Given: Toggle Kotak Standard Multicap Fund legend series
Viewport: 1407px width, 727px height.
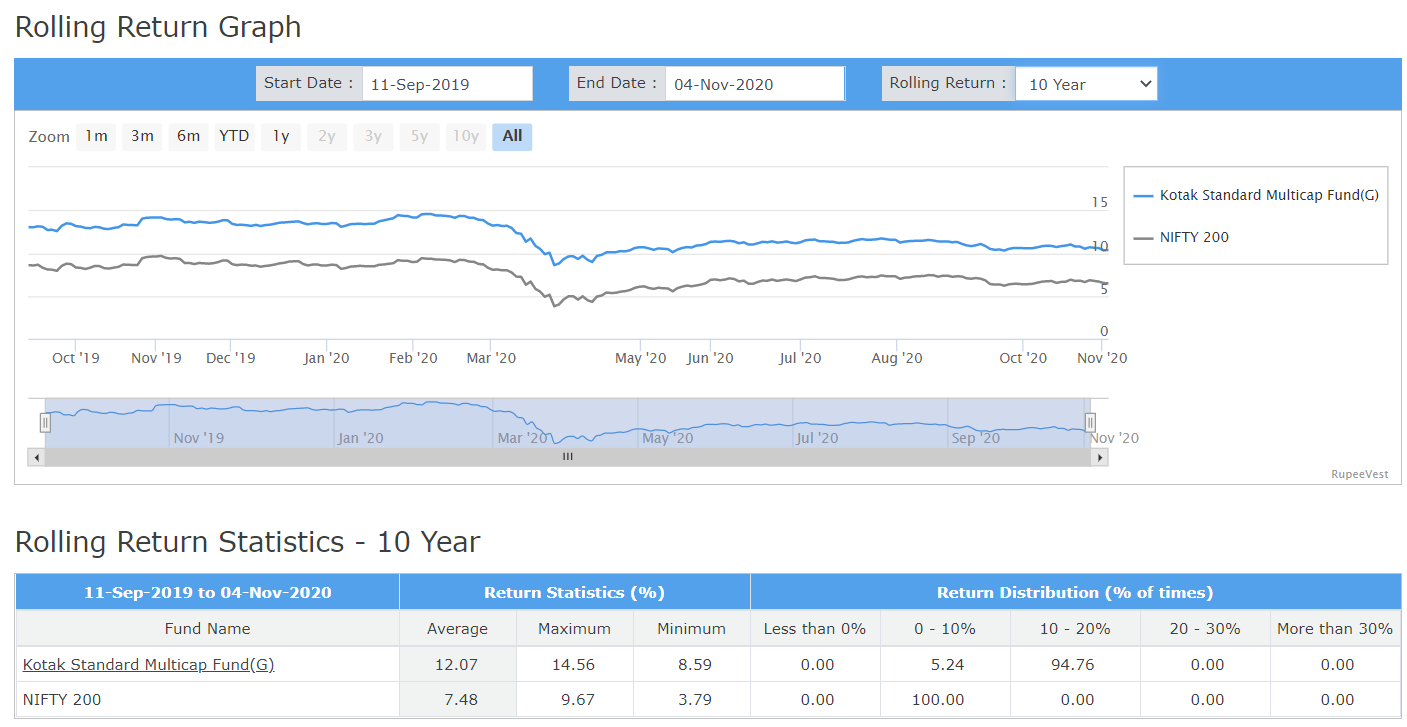Looking at the screenshot, I should coord(1257,195).
